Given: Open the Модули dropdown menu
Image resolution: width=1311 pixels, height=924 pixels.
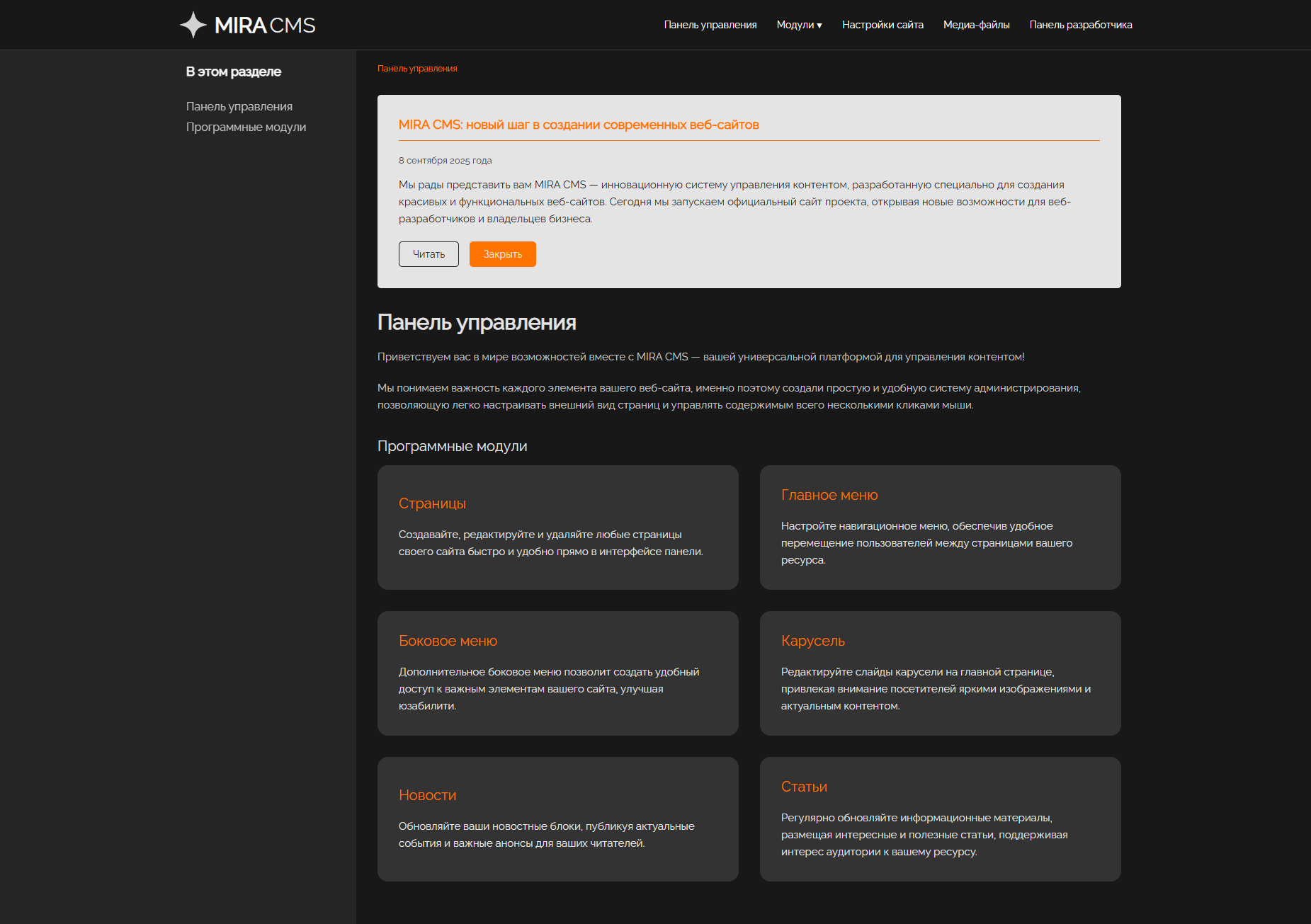Looking at the screenshot, I should [x=799, y=25].
